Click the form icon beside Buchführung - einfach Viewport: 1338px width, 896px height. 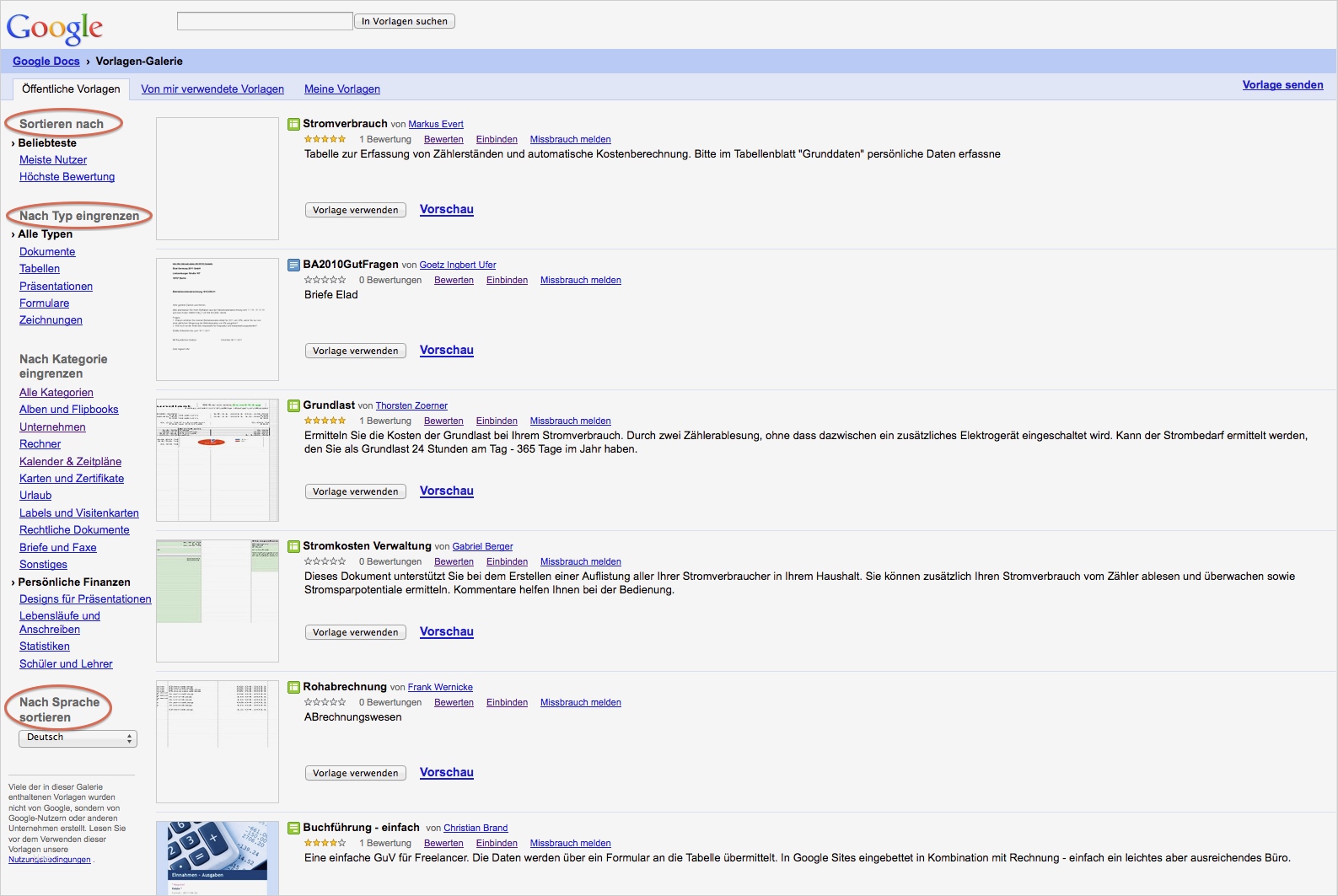tap(293, 828)
